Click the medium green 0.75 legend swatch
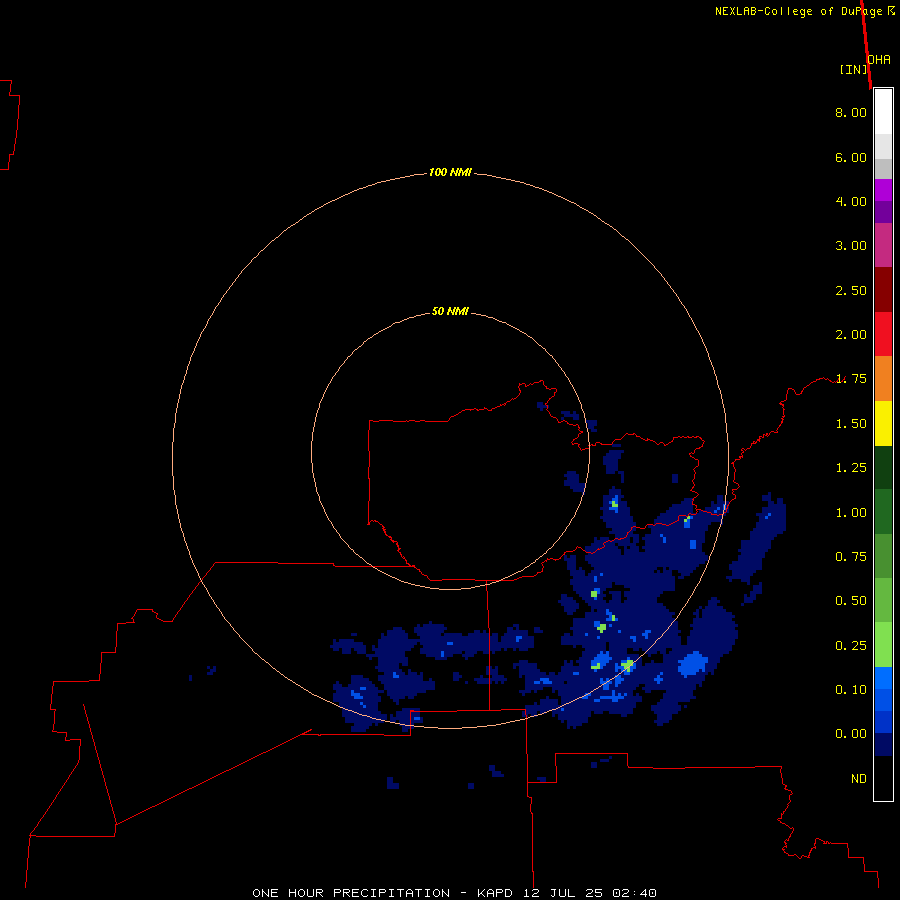900x900 pixels. tap(883, 556)
